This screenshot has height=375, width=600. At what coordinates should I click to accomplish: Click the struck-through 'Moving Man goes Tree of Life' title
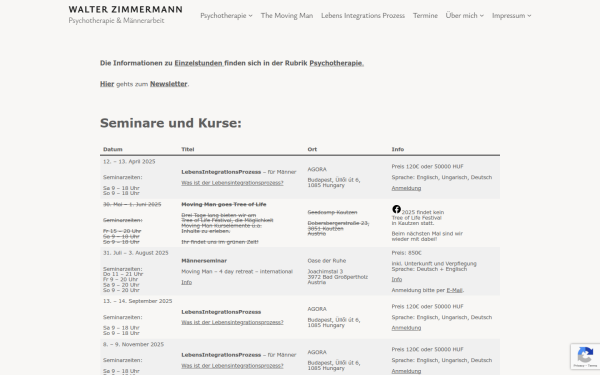tap(223, 204)
